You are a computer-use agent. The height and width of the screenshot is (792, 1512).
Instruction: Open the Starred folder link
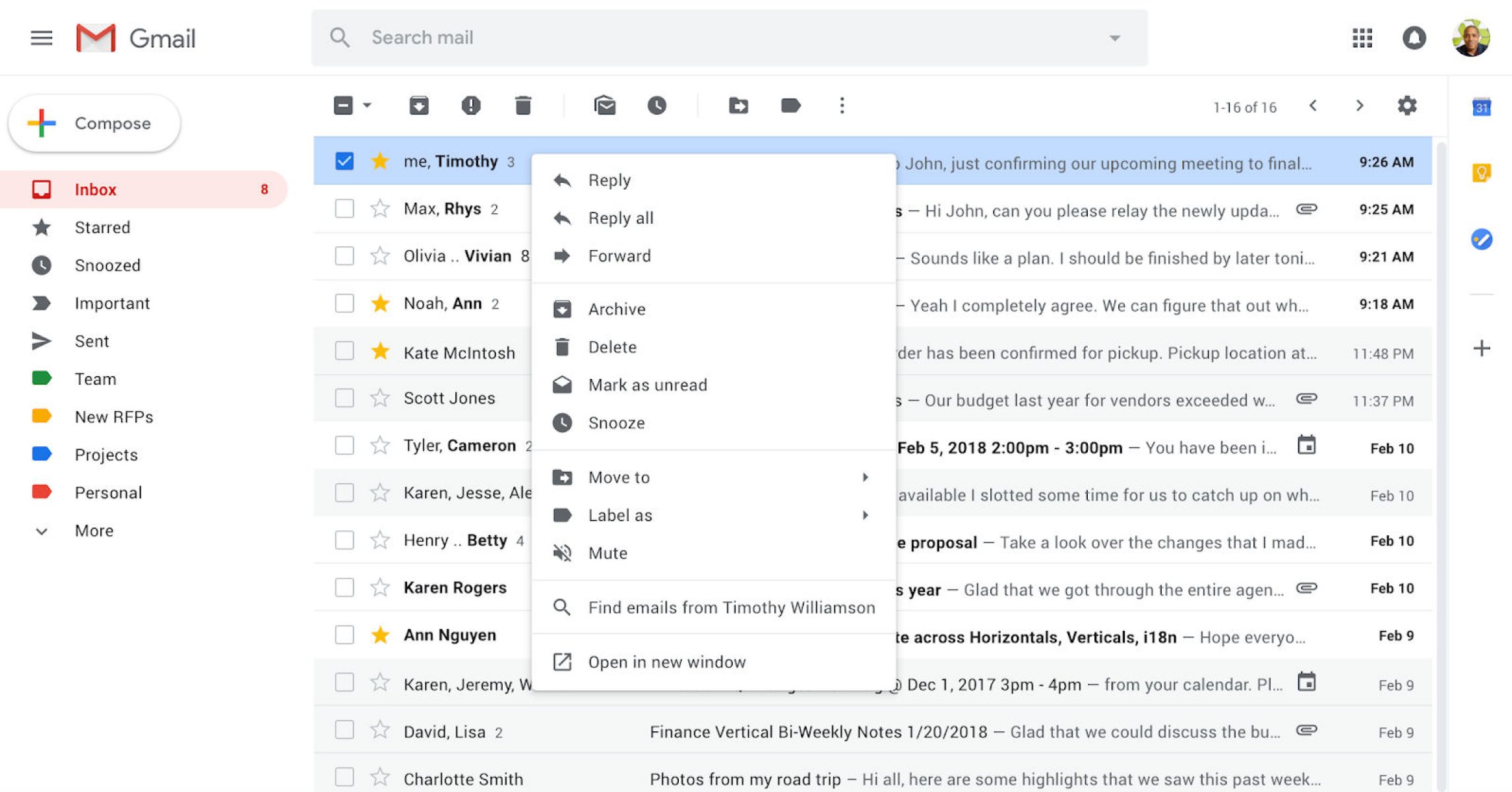coord(102,228)
